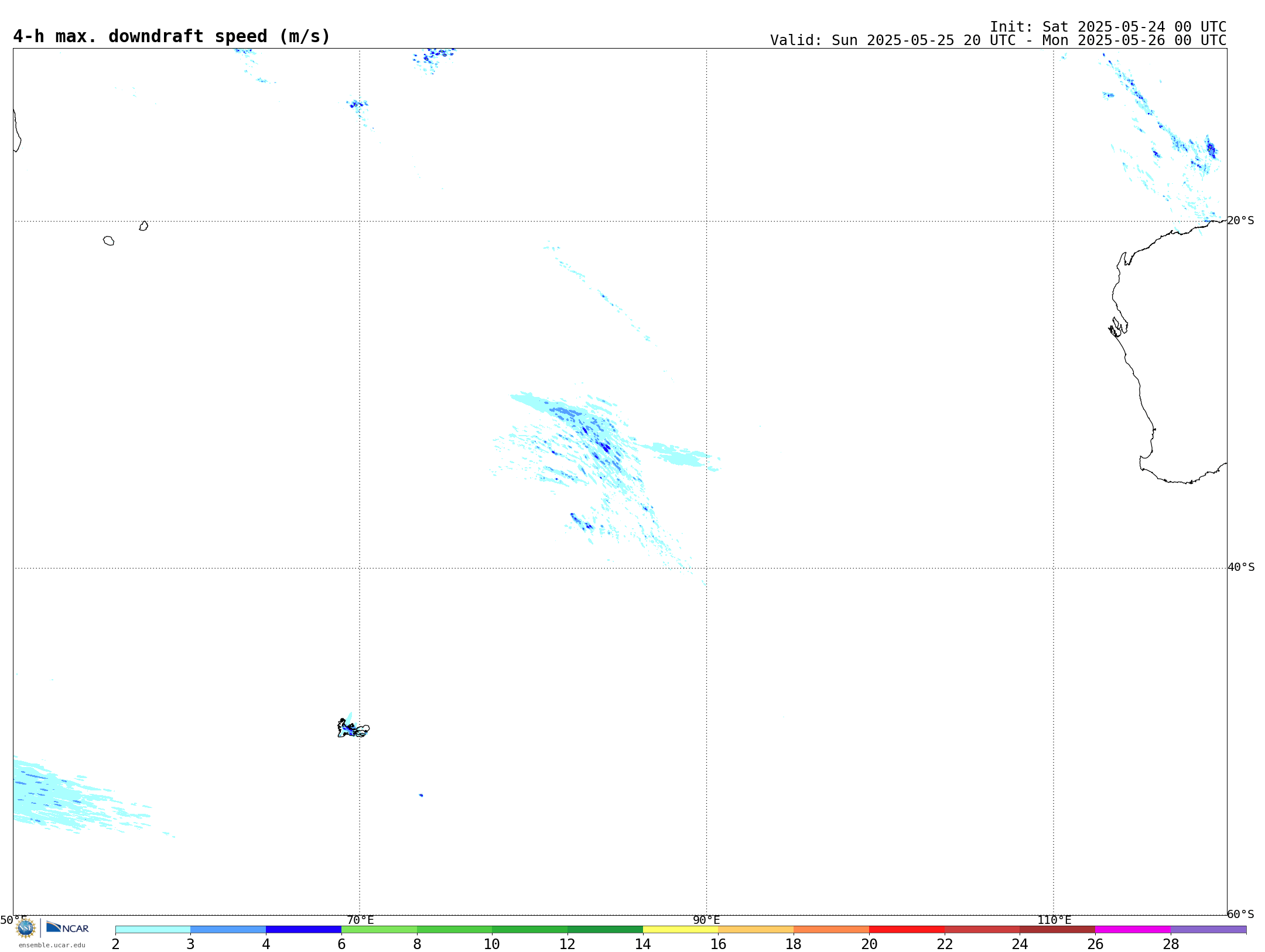Viewport: 1265px width, 952px height.
Task: Click the light cyan 2–3 m/s swatch
Action: coord(153,930)
